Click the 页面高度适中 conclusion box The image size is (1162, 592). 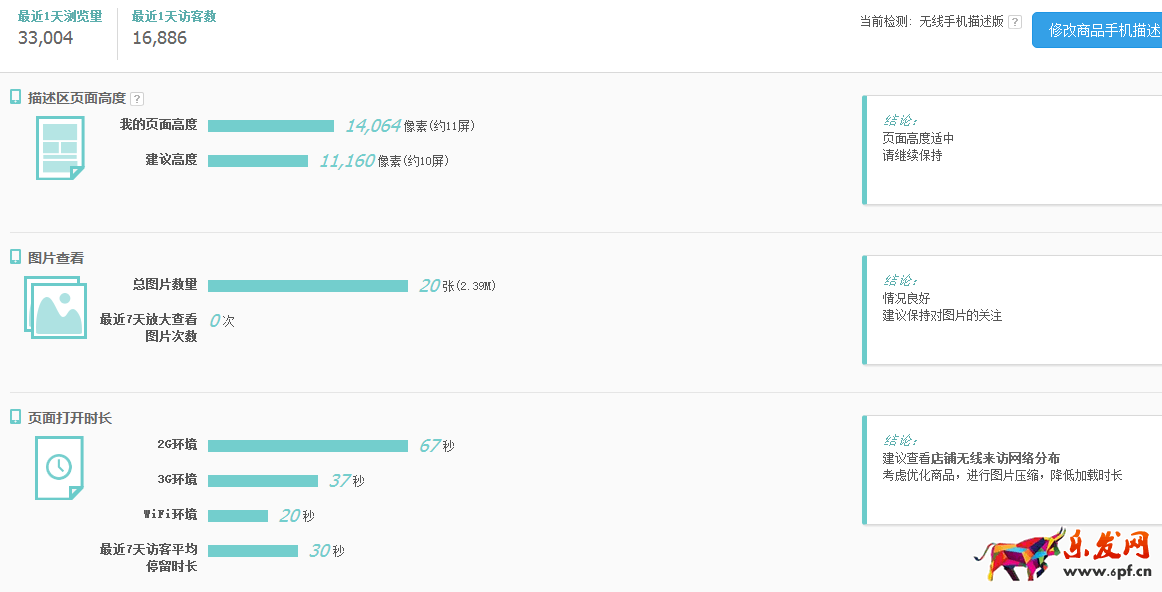[1010, 150]
